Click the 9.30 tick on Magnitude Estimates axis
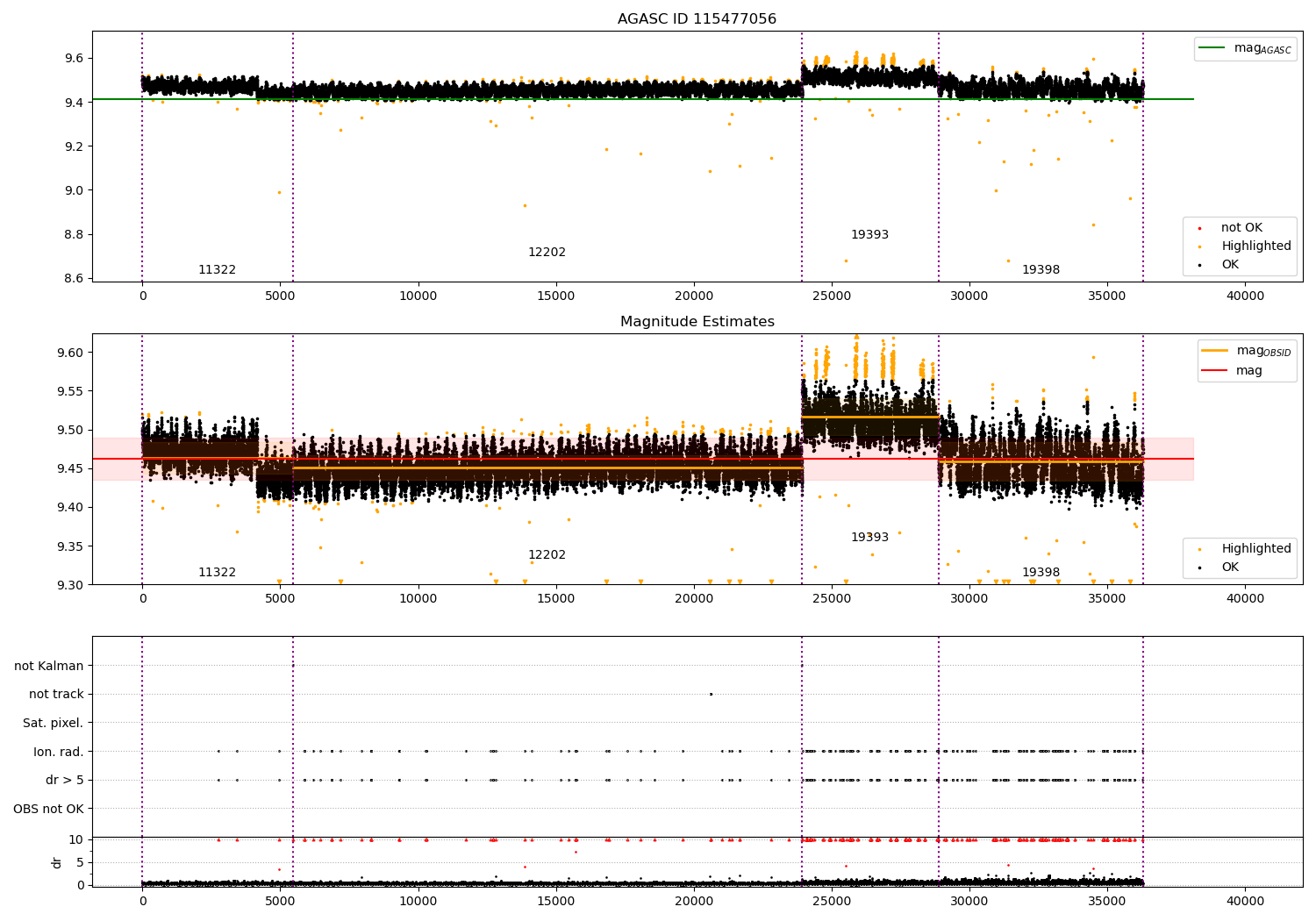The width and height of the screenshot is (1316, 921). tap(70, 585)
